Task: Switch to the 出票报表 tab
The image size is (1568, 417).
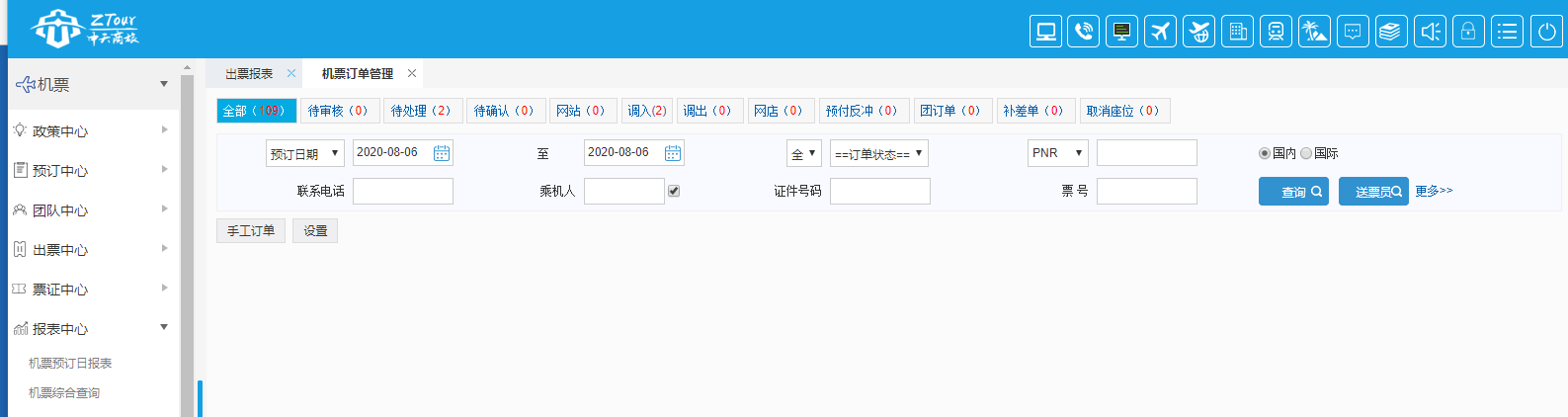Action: point(249,74)
